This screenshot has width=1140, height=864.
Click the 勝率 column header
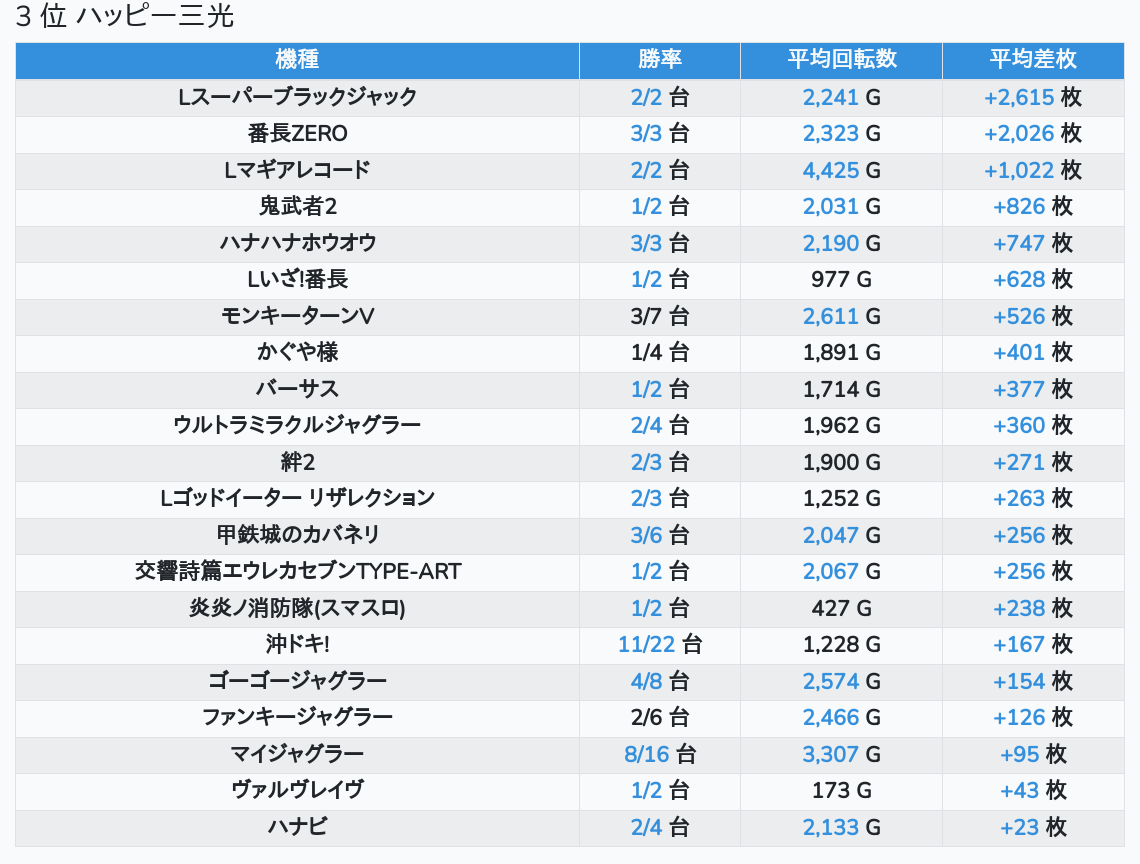[659, 60]
